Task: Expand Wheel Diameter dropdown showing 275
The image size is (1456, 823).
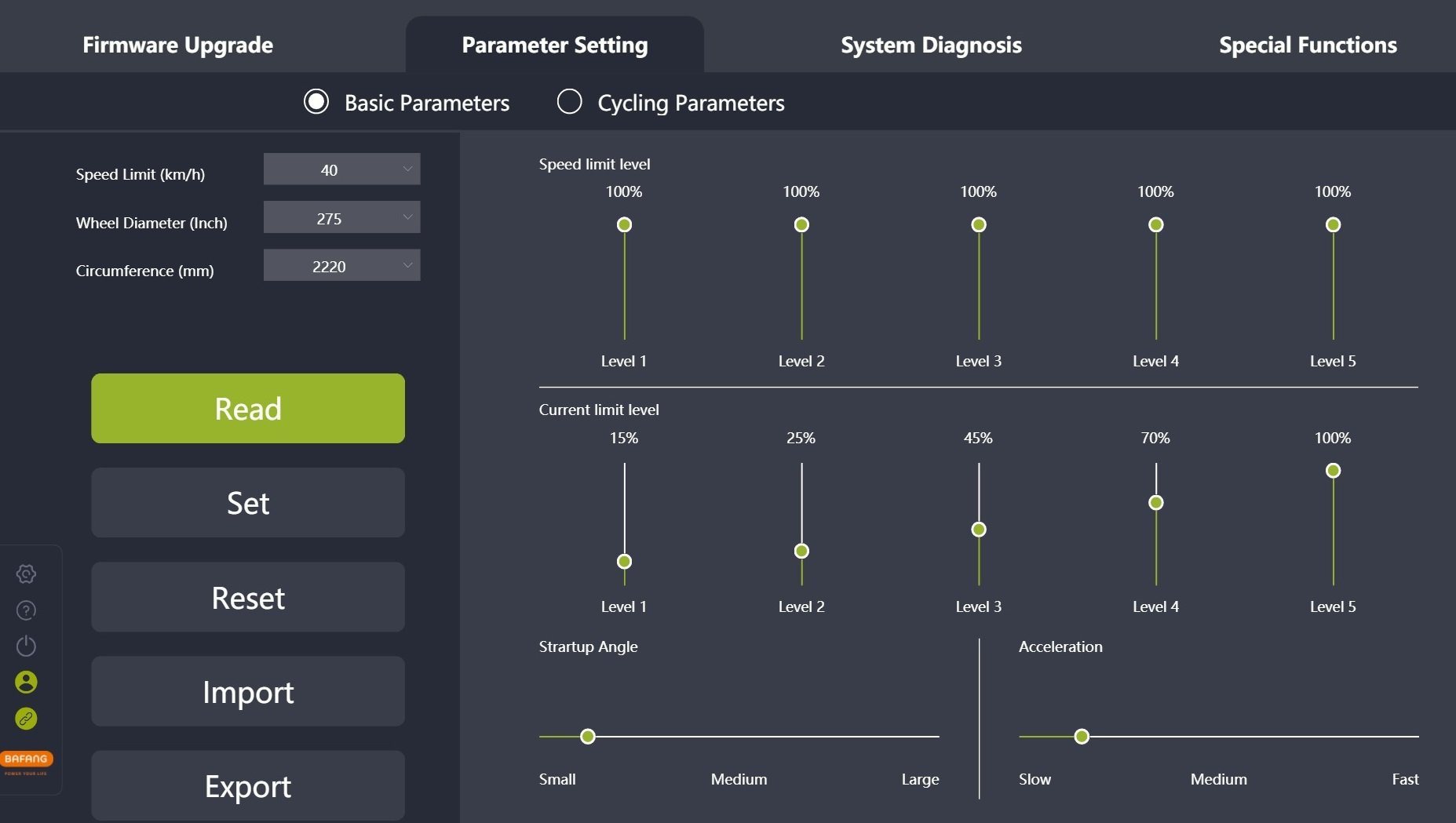Action: [x=341, y=218]
